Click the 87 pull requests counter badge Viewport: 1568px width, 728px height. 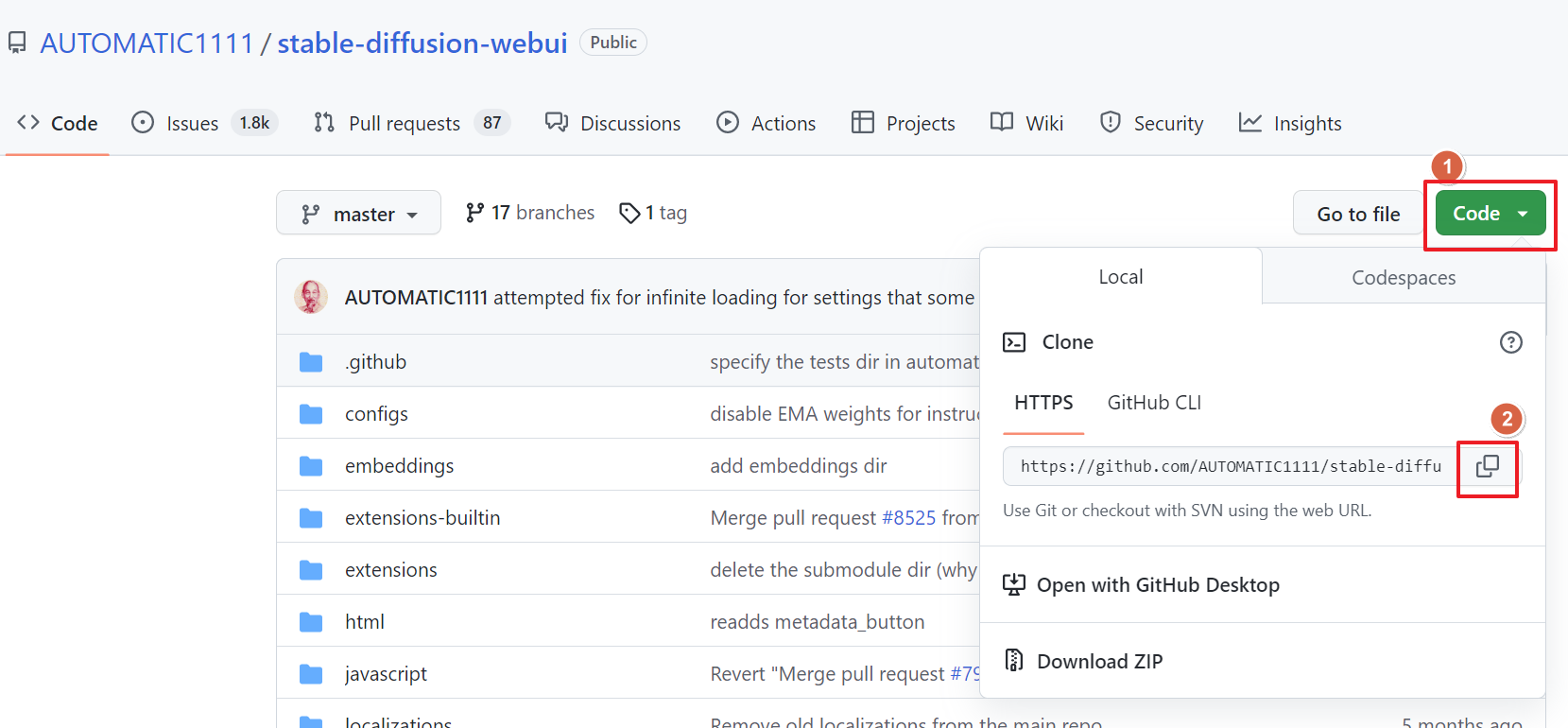pos(492,123)
